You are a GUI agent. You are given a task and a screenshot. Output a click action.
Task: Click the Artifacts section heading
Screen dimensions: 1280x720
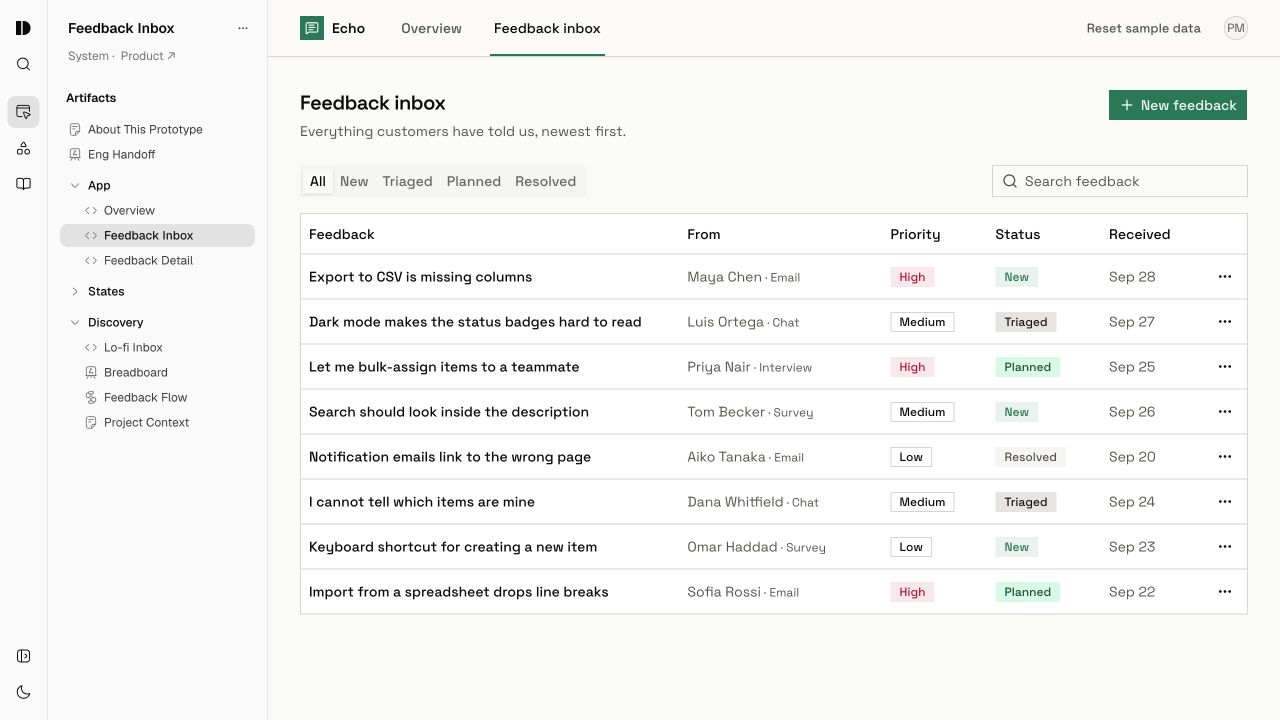pyautogui.click(x=91, y=98)
